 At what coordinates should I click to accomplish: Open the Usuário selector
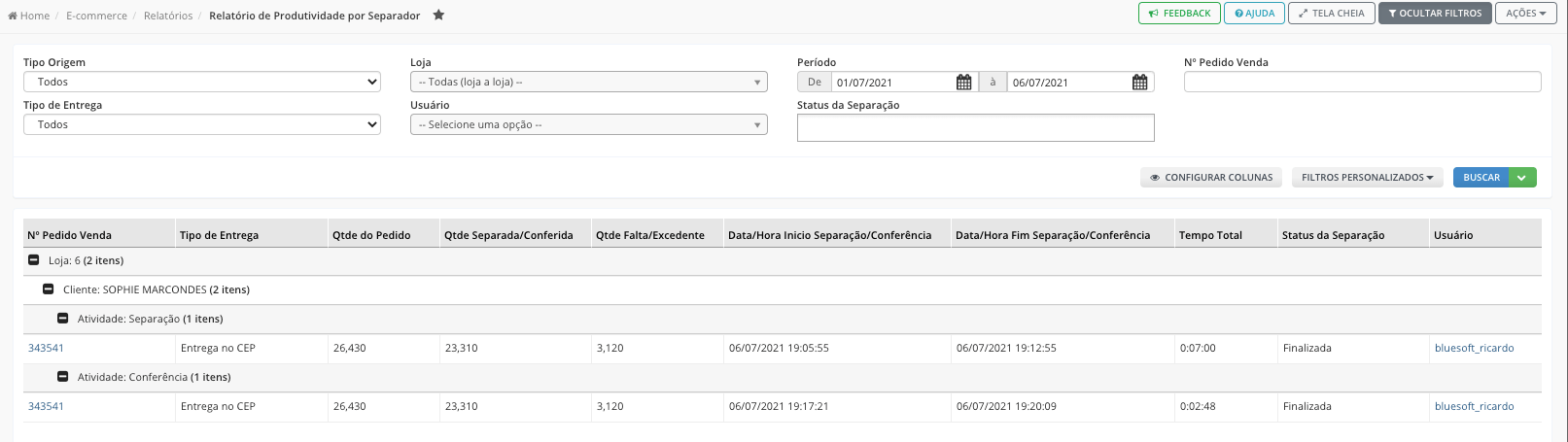[589, 124]
